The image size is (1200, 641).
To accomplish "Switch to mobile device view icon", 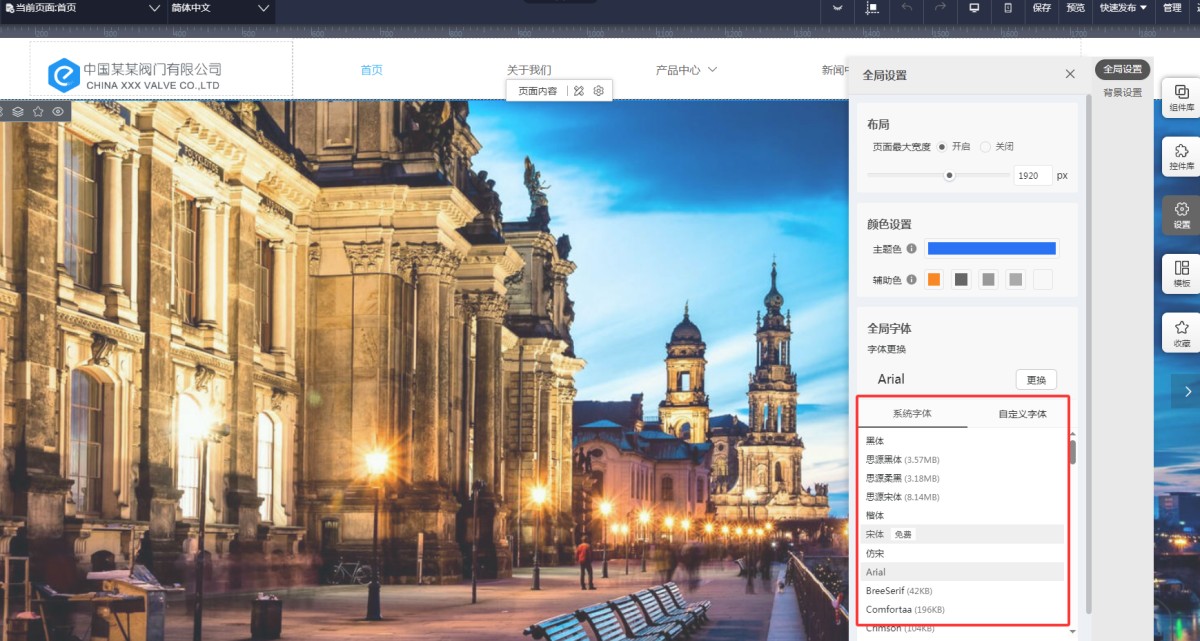I will [1008, 8].
